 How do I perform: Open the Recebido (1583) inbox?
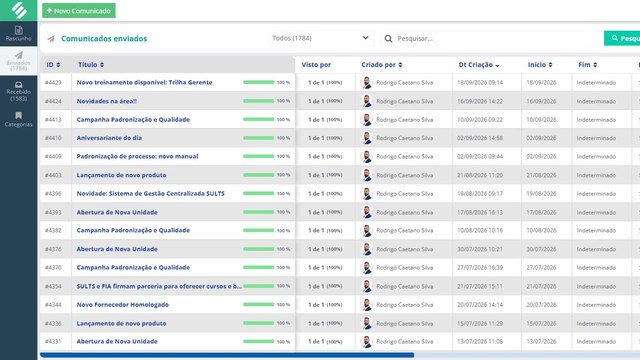coord(18,91)
